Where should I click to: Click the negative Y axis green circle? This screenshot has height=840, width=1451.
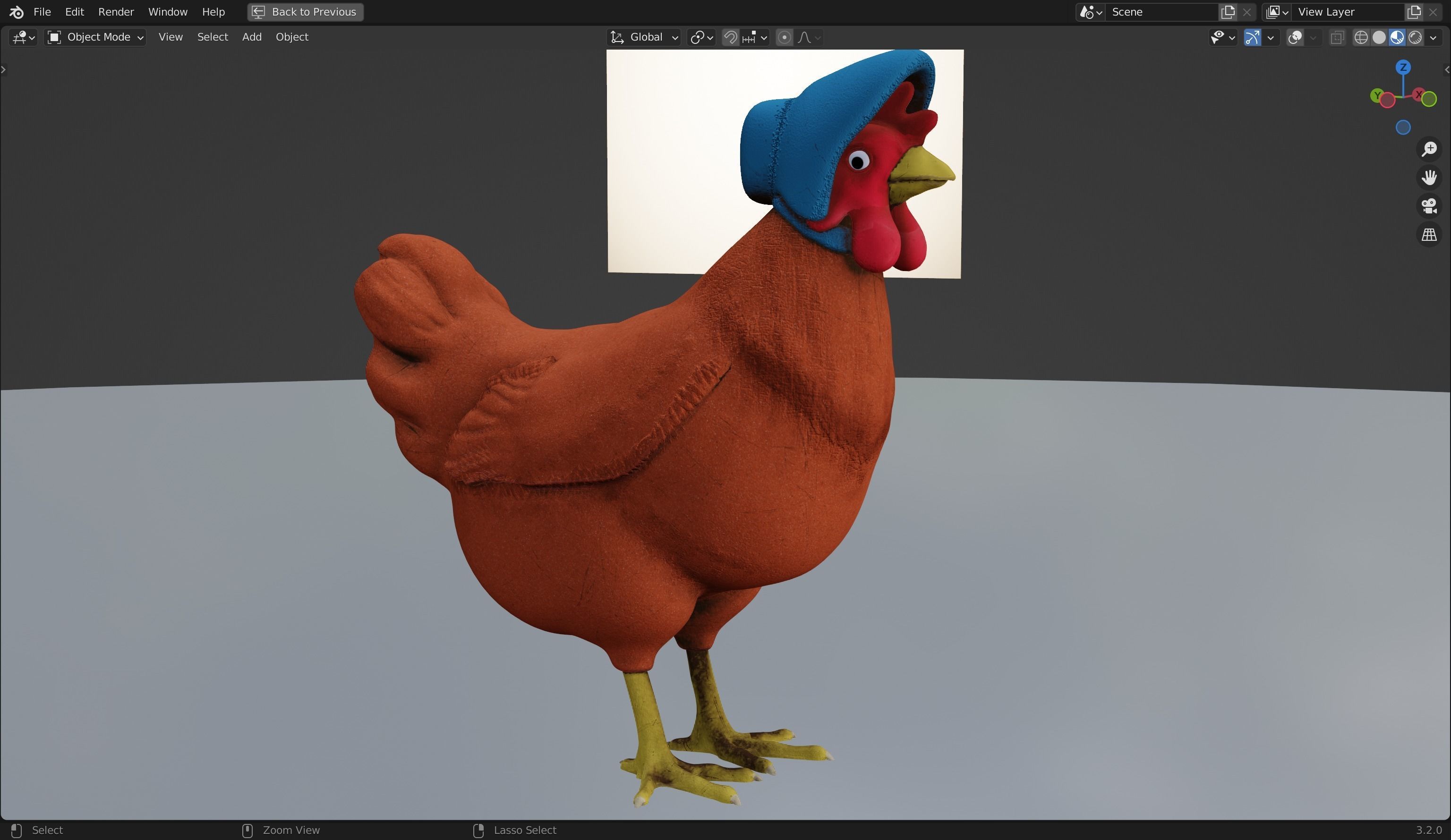(1429, 100)
